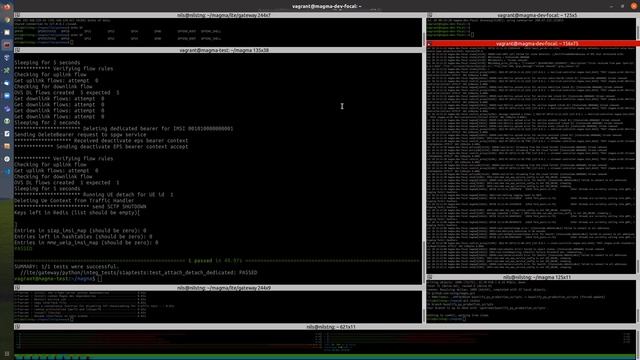Image resolution: width=640 pixels, height=360 pixels.
Task: Open the white round help icon in the dock
Action: coord(7,159)
